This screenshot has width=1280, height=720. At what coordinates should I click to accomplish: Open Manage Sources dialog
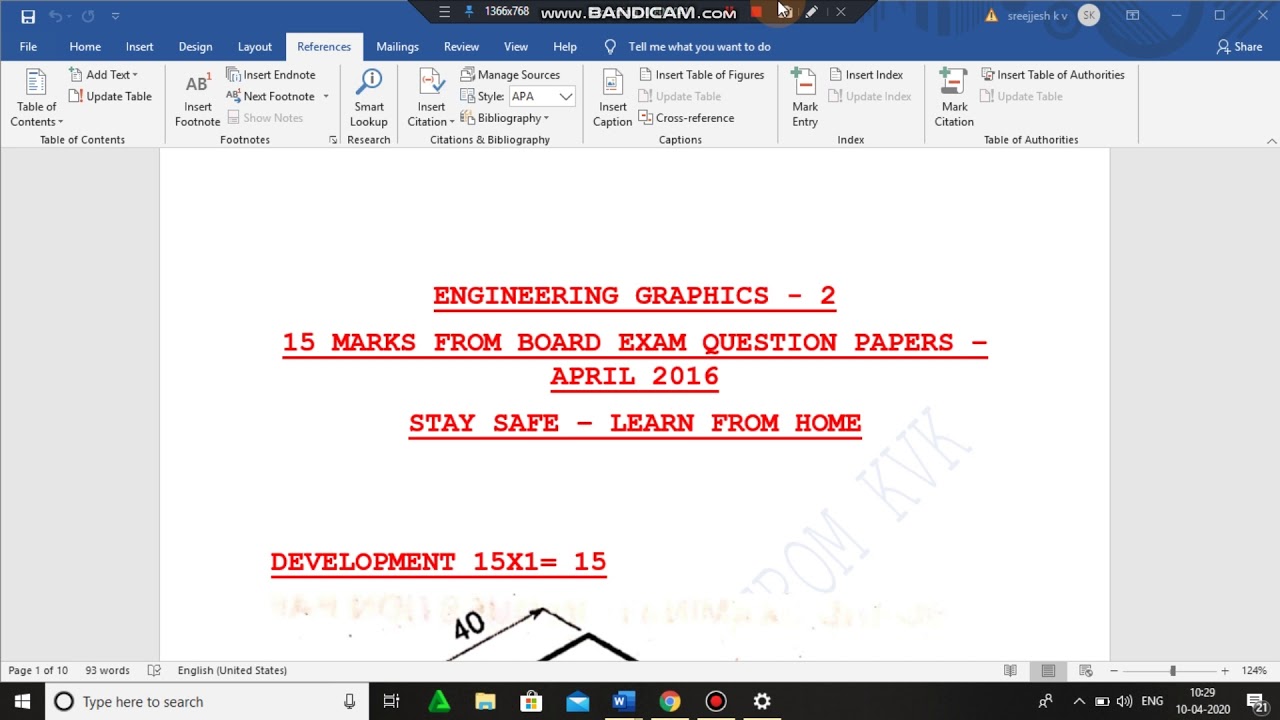[510, 75]
